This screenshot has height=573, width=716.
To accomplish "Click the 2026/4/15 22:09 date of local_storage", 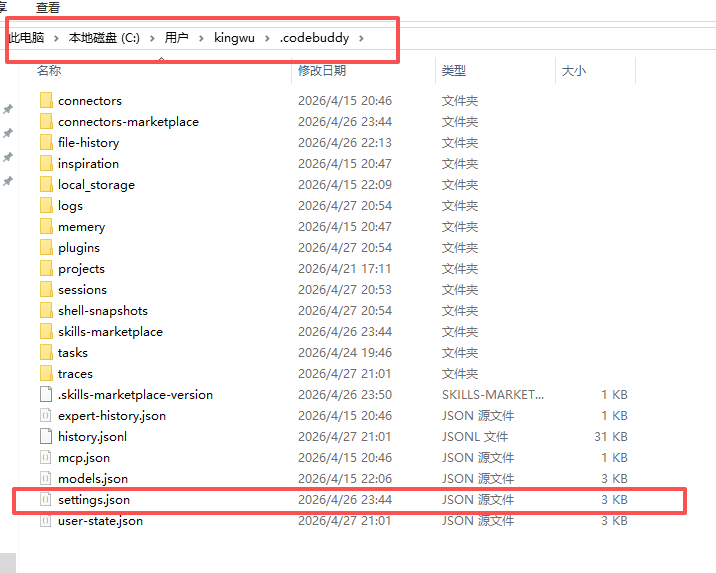I will pos(345,184).
